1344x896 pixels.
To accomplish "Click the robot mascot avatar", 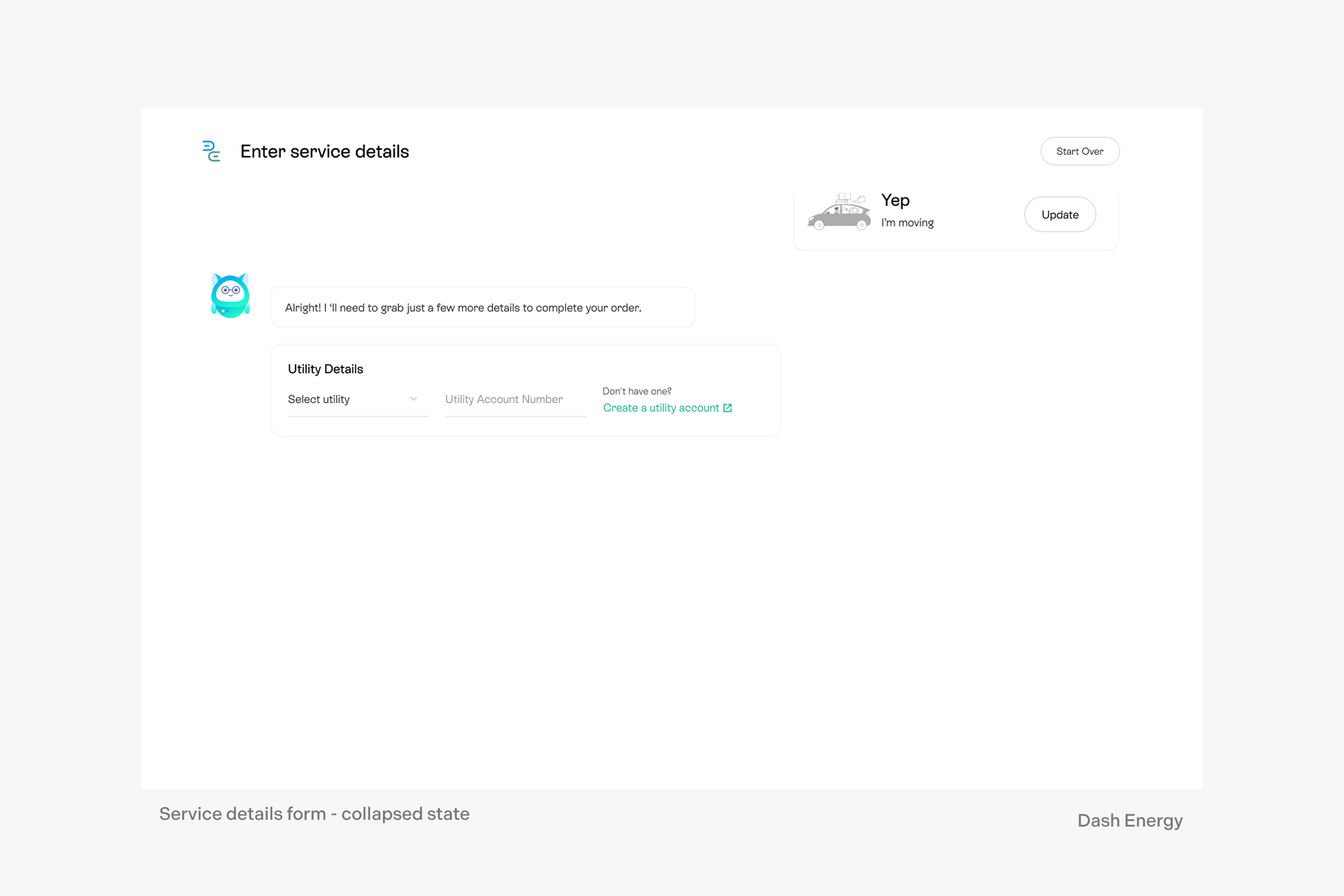I will [x=230, y=296].
